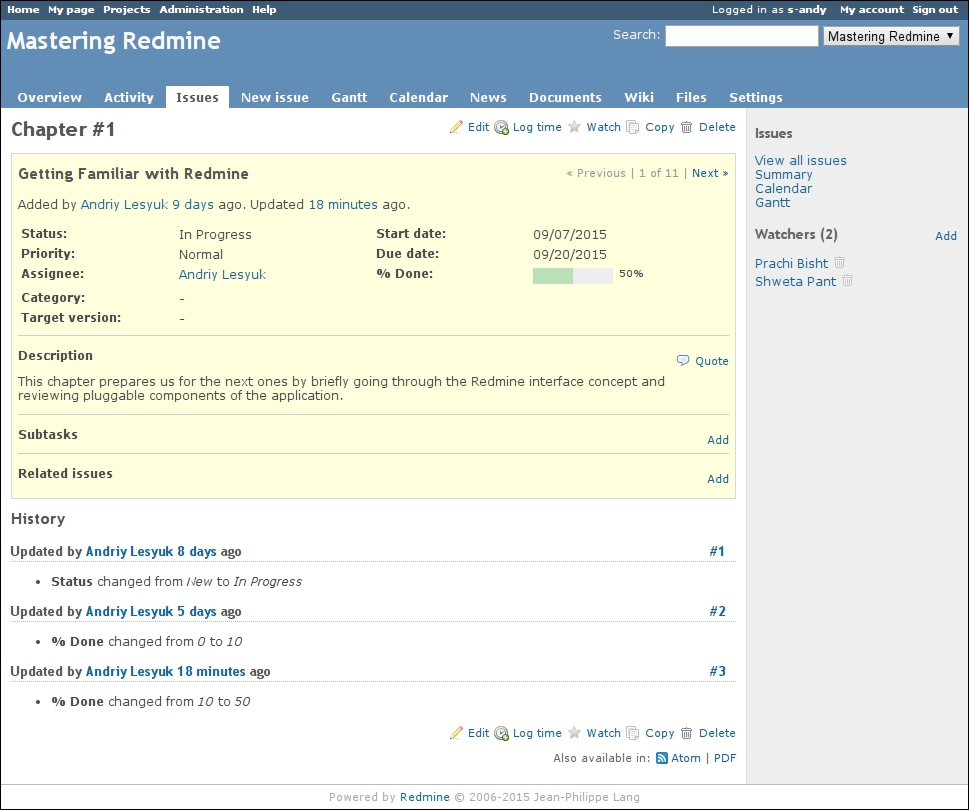
Task: Click the Quote speech bubble icon
Action: (683, 360)
